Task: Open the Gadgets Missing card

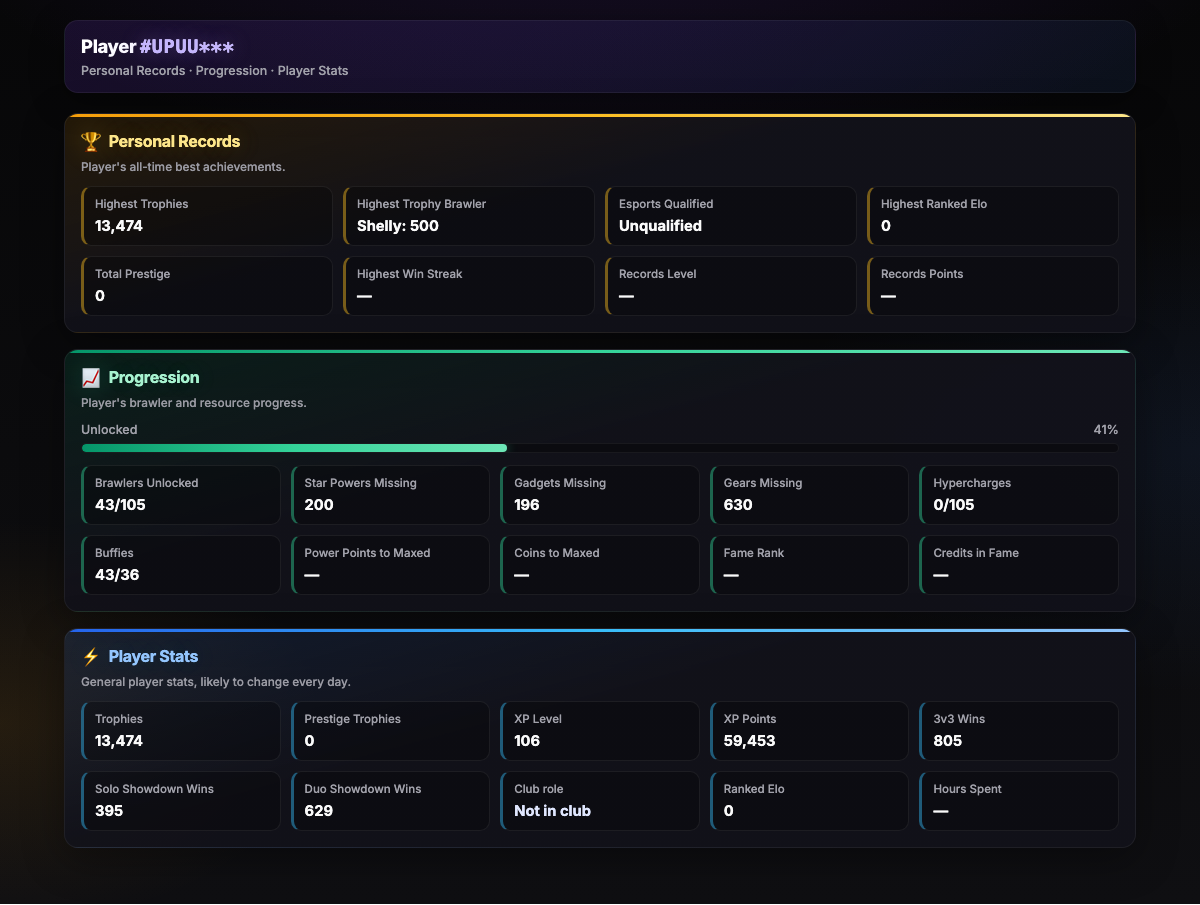Action: [x=600, y=495]
